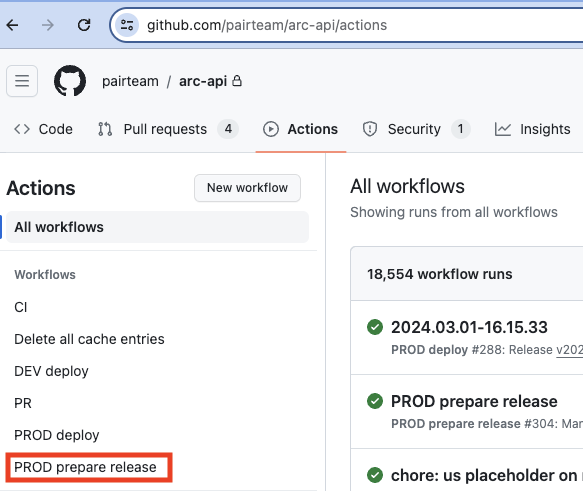Click the success check for 2024.03.01-16.15.33
This screenshot has height=491, width=583.
pos(375,327)
